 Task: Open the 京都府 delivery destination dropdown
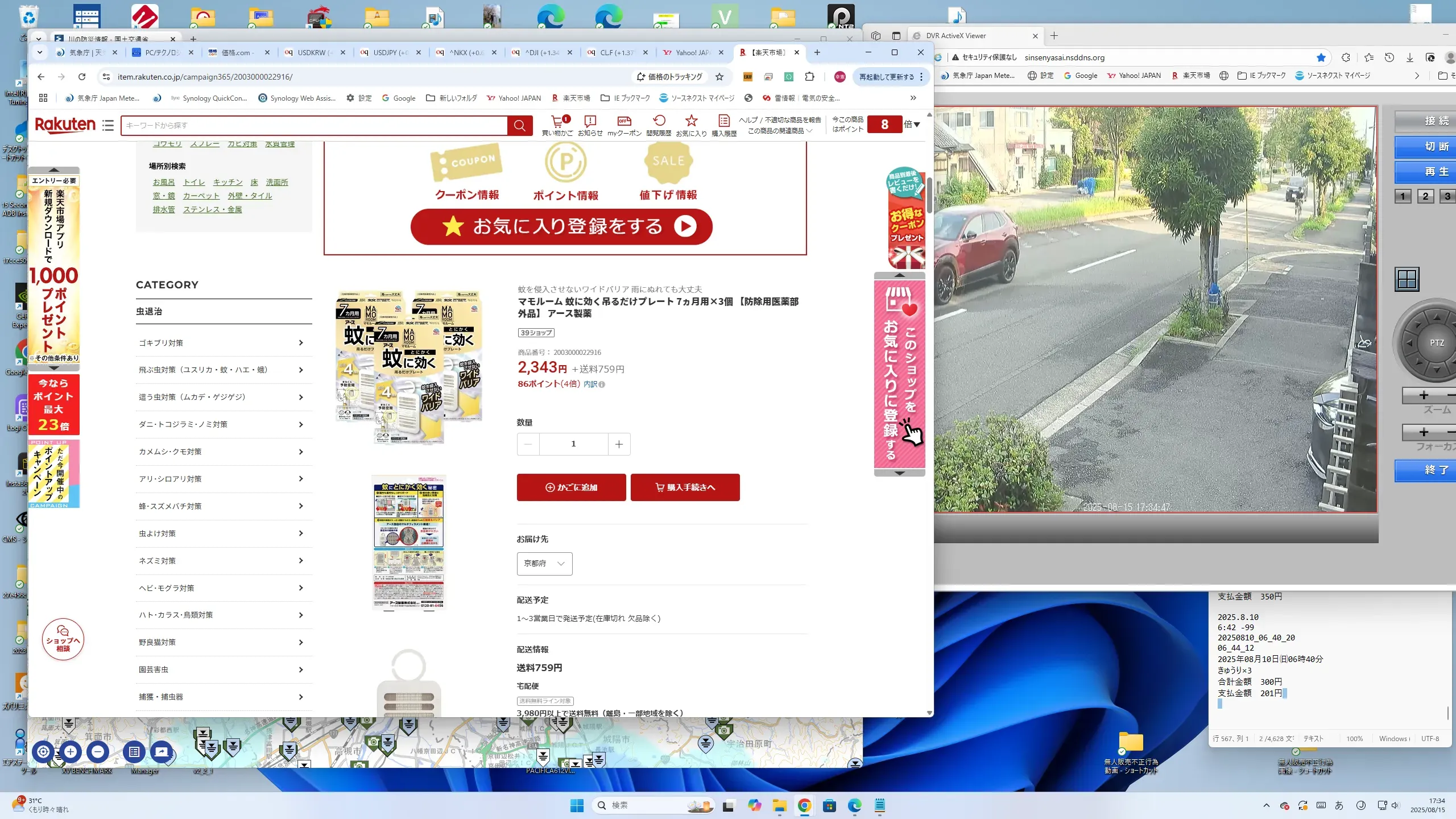544,564
